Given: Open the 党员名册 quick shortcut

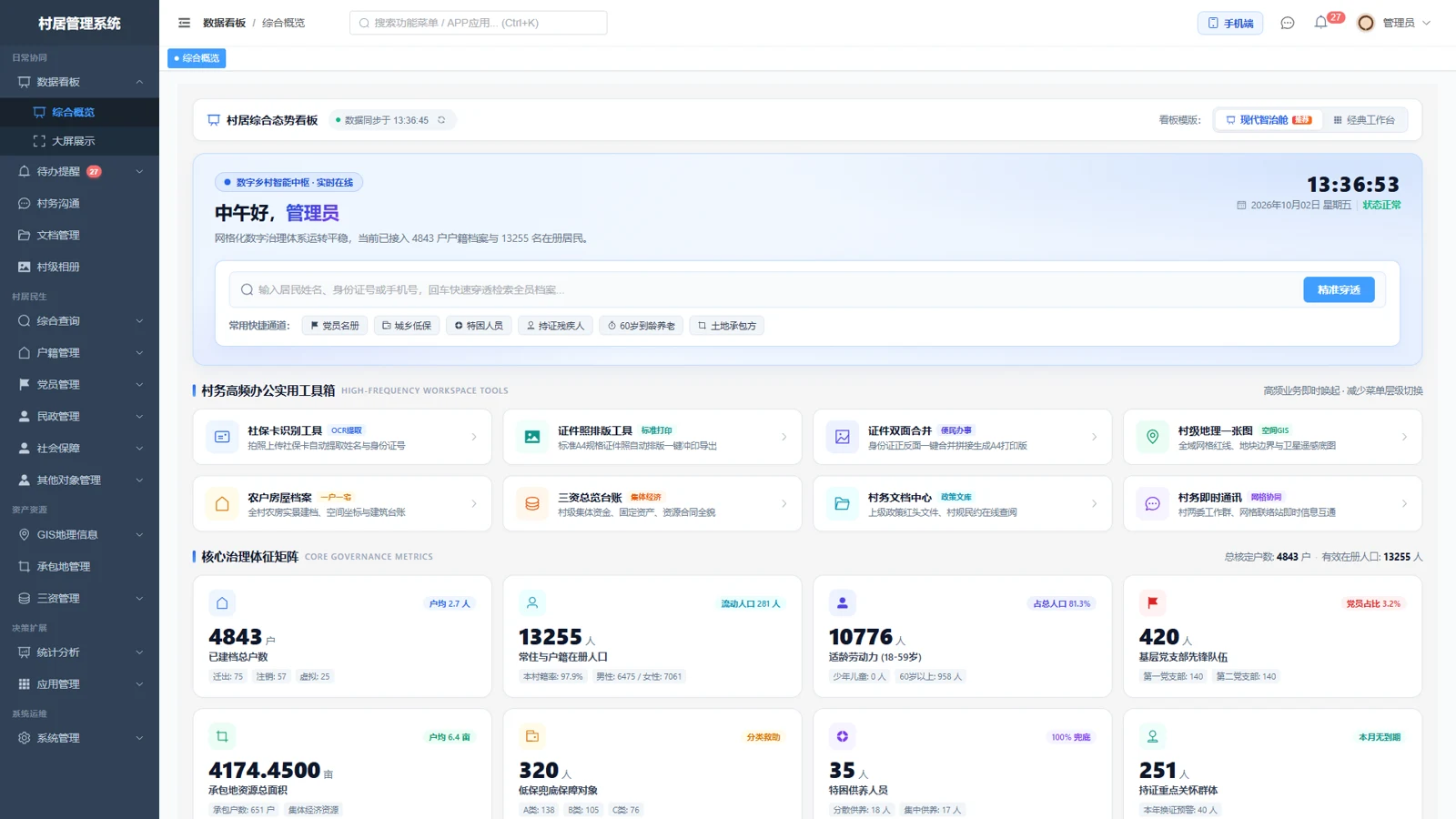Looking at the screenshot, I should 335,326.
